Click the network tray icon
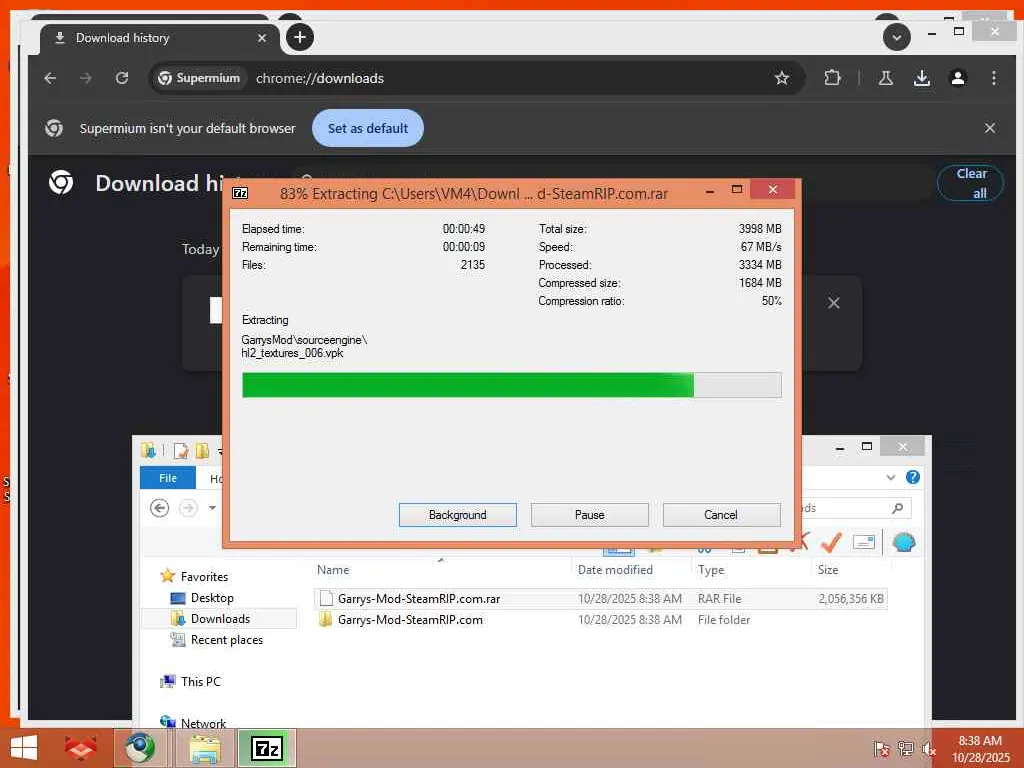This screenshot has height=768, width=1024. tap(905, 749)
